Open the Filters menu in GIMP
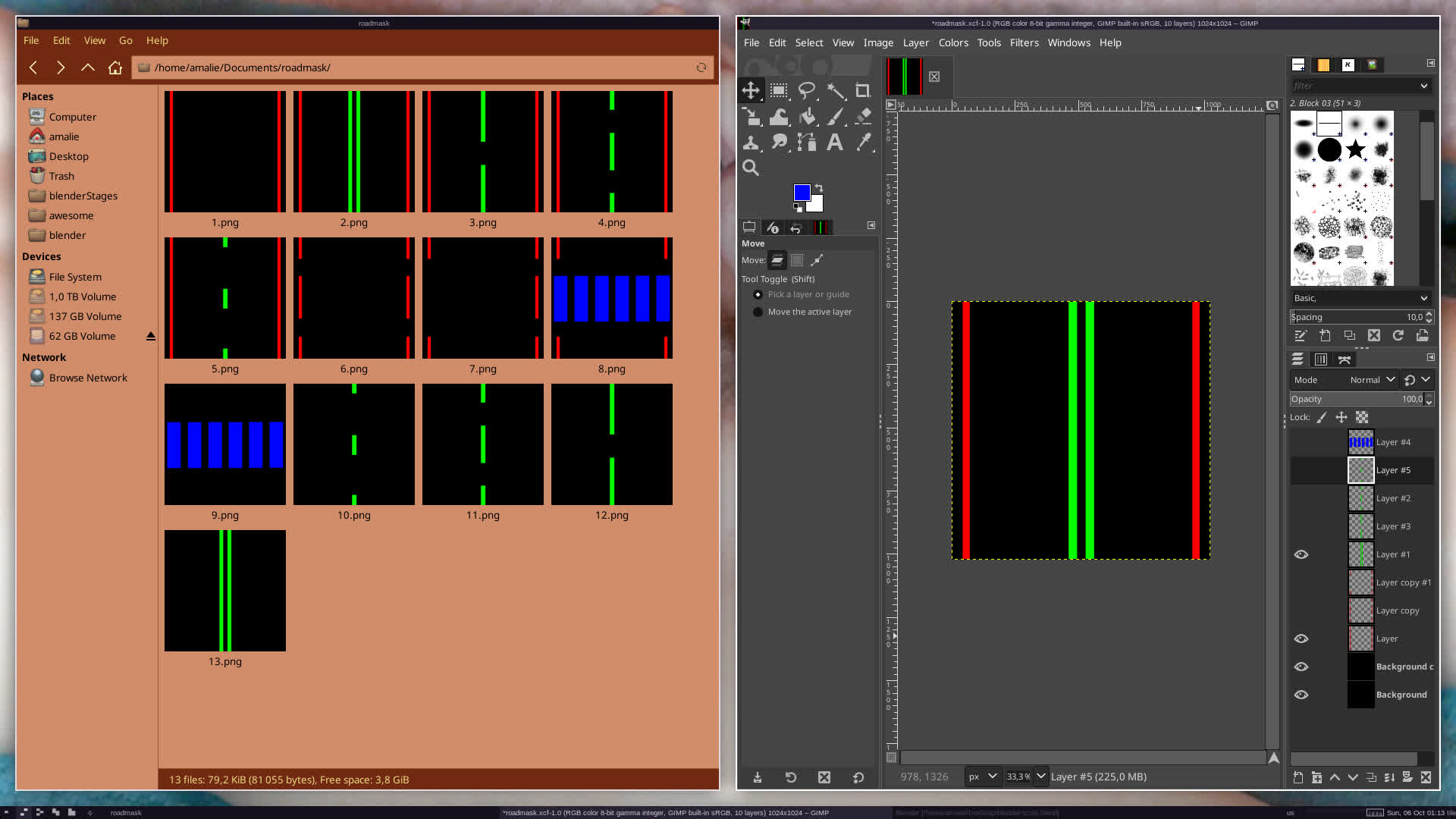 point(1024,42)
